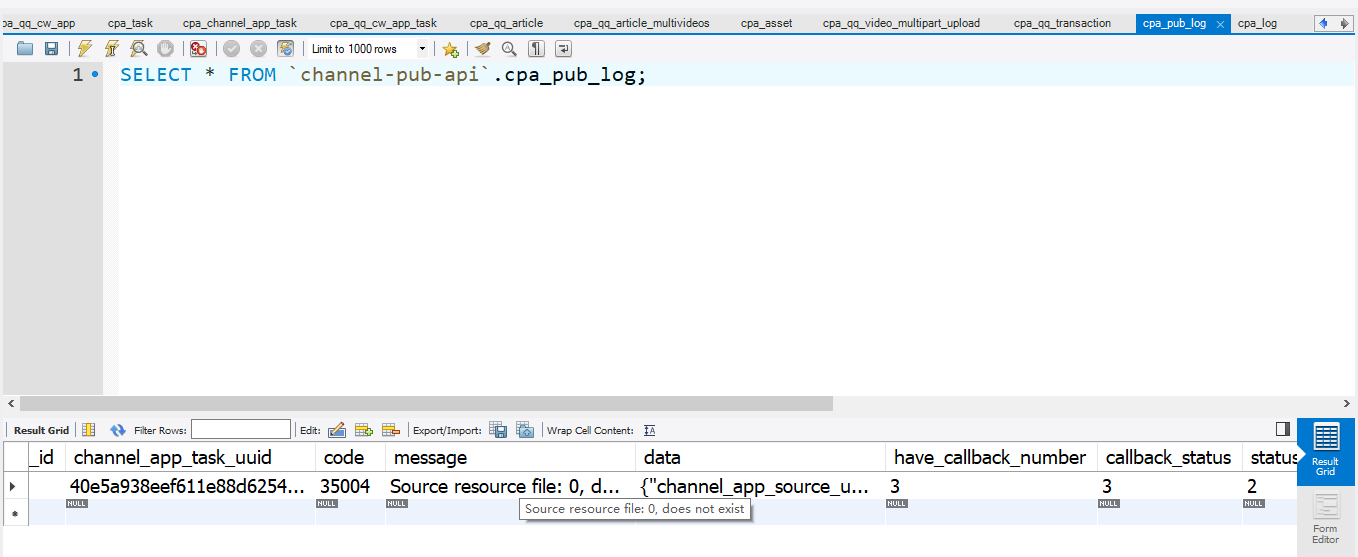The width and height of the screenshot is (1358, 557).
Task: Delete selected rows using Edit toolbar
Action: point(390,430)
